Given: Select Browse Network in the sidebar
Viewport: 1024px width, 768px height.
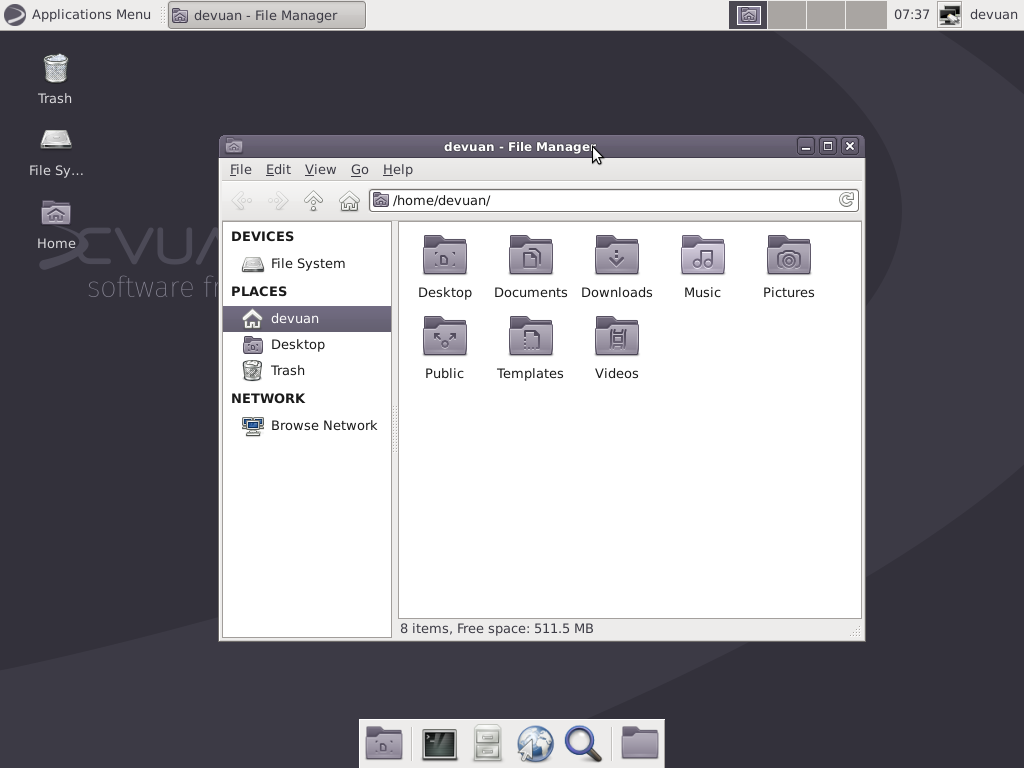Looking at the screenshot, I should [x=323, y=425].
